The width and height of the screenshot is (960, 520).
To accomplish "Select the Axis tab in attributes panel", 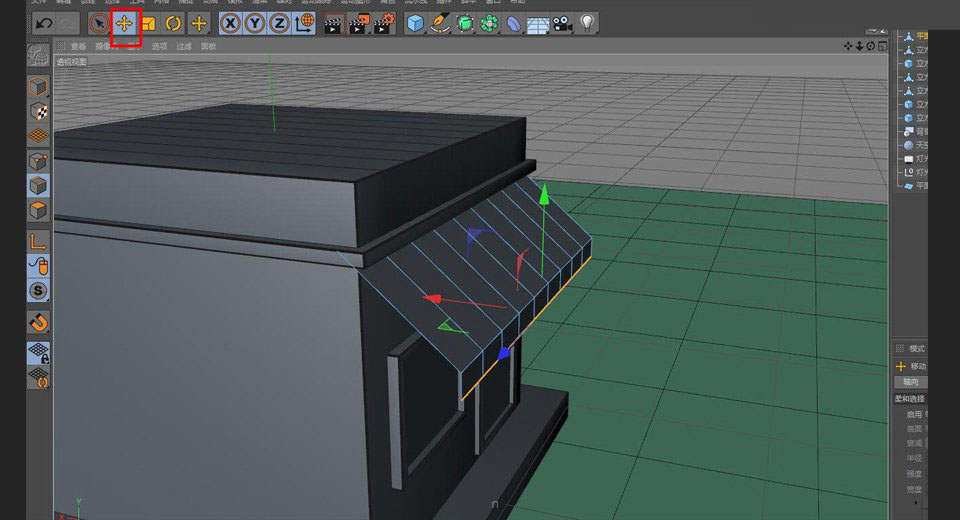I will click(x=909, y=382).
